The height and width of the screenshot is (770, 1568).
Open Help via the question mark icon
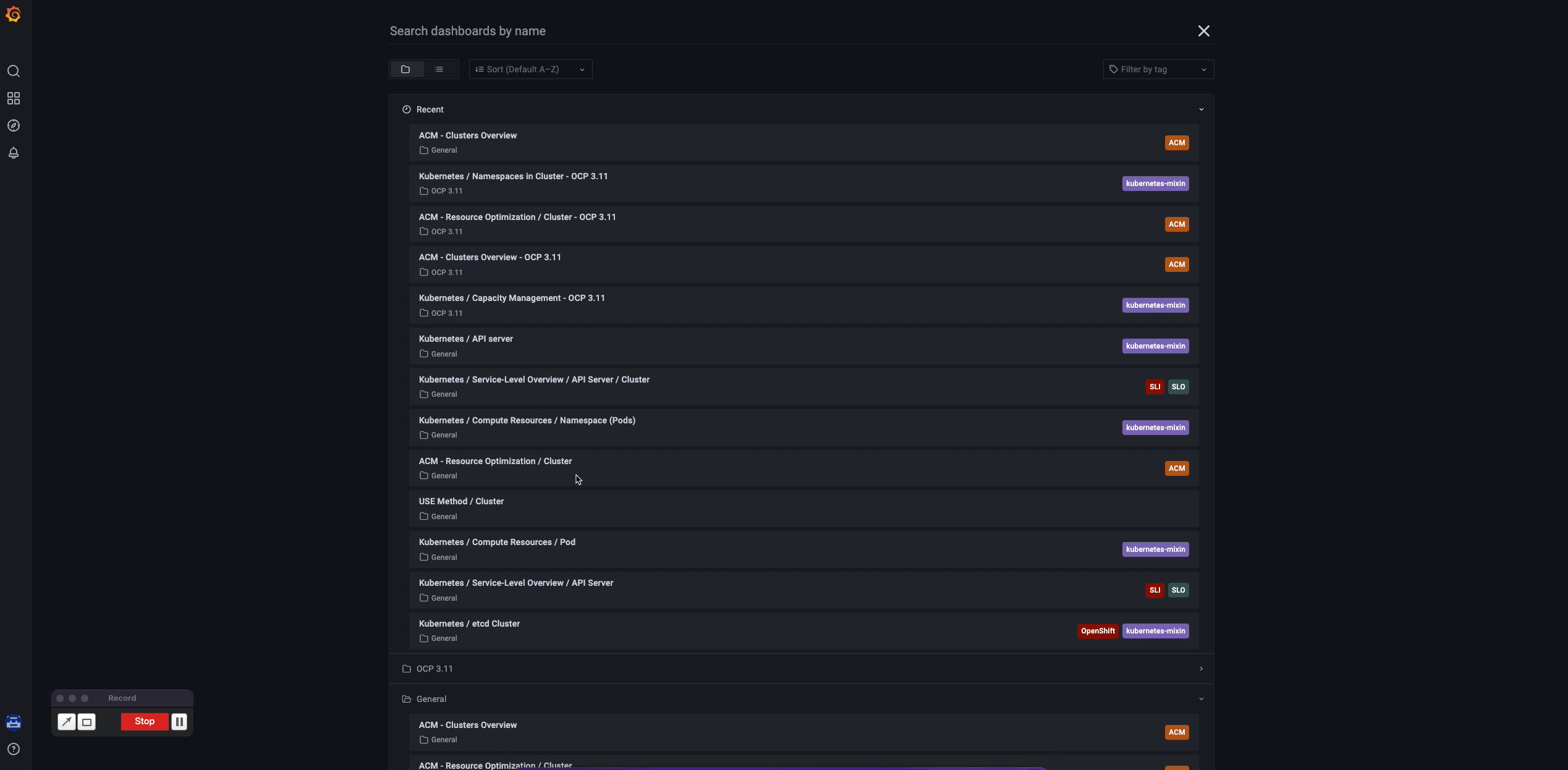tap(14, 750)
